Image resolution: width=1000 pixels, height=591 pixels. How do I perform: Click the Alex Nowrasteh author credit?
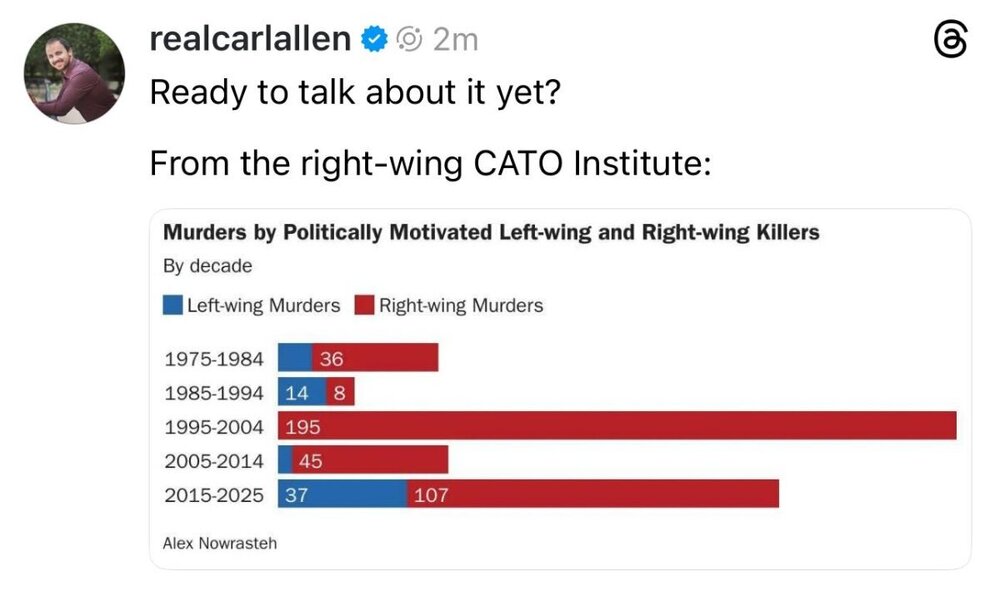click(219, 543)
